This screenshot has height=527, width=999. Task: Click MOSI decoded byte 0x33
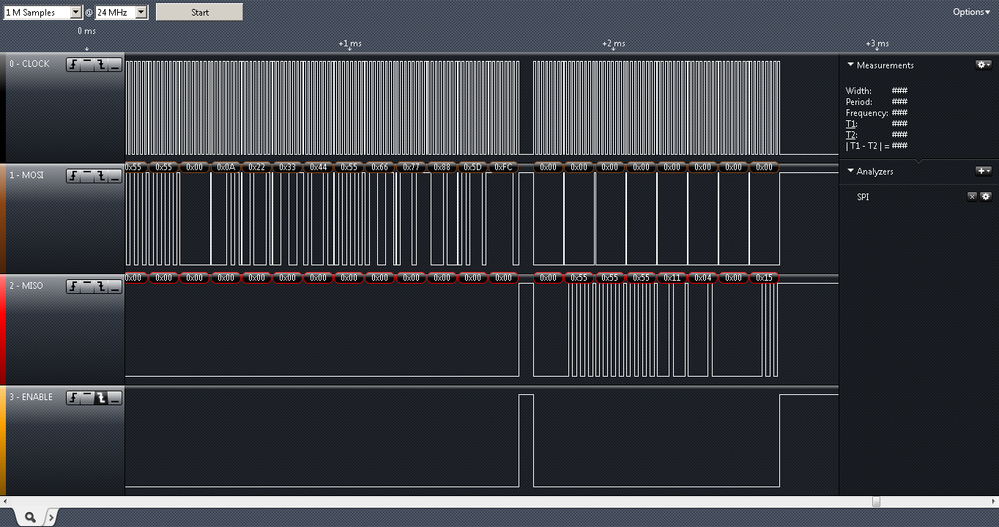[287, 167]
